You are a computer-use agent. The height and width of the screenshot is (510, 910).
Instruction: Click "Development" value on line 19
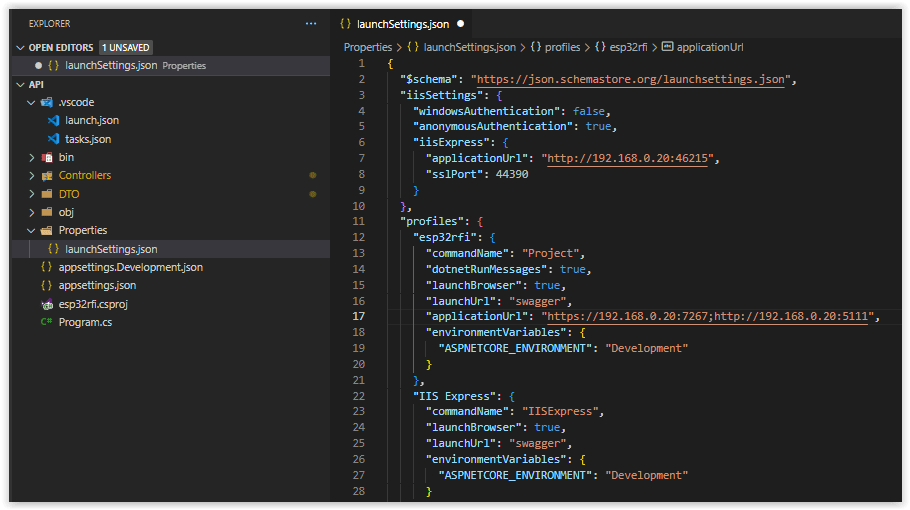tap(646, 348)
